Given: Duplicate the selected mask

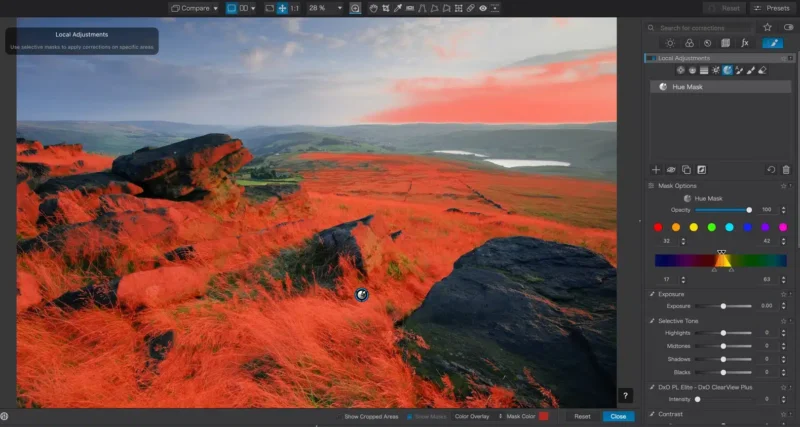Looking at the screenshot, I should (686, 170).
